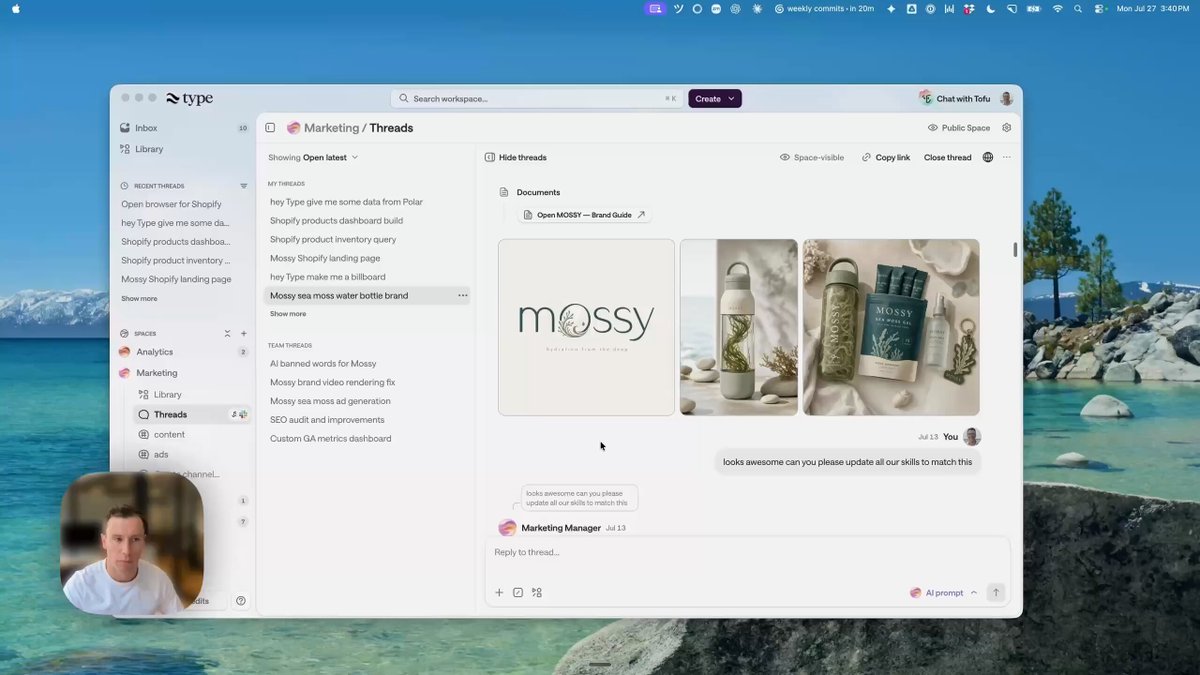The image size is (1200, 675).
Task: Click the library shapes icon in reply box
Action: point(537,593)
